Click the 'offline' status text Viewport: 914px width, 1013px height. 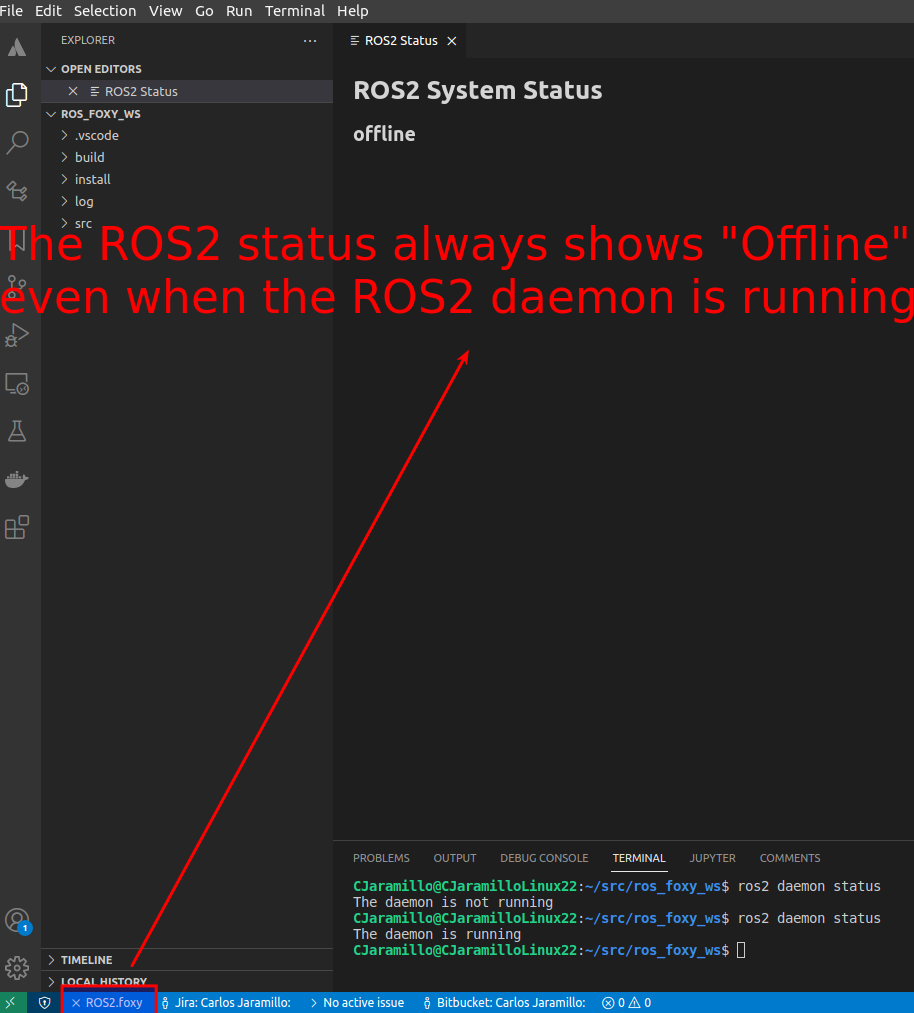coord(384,134)
